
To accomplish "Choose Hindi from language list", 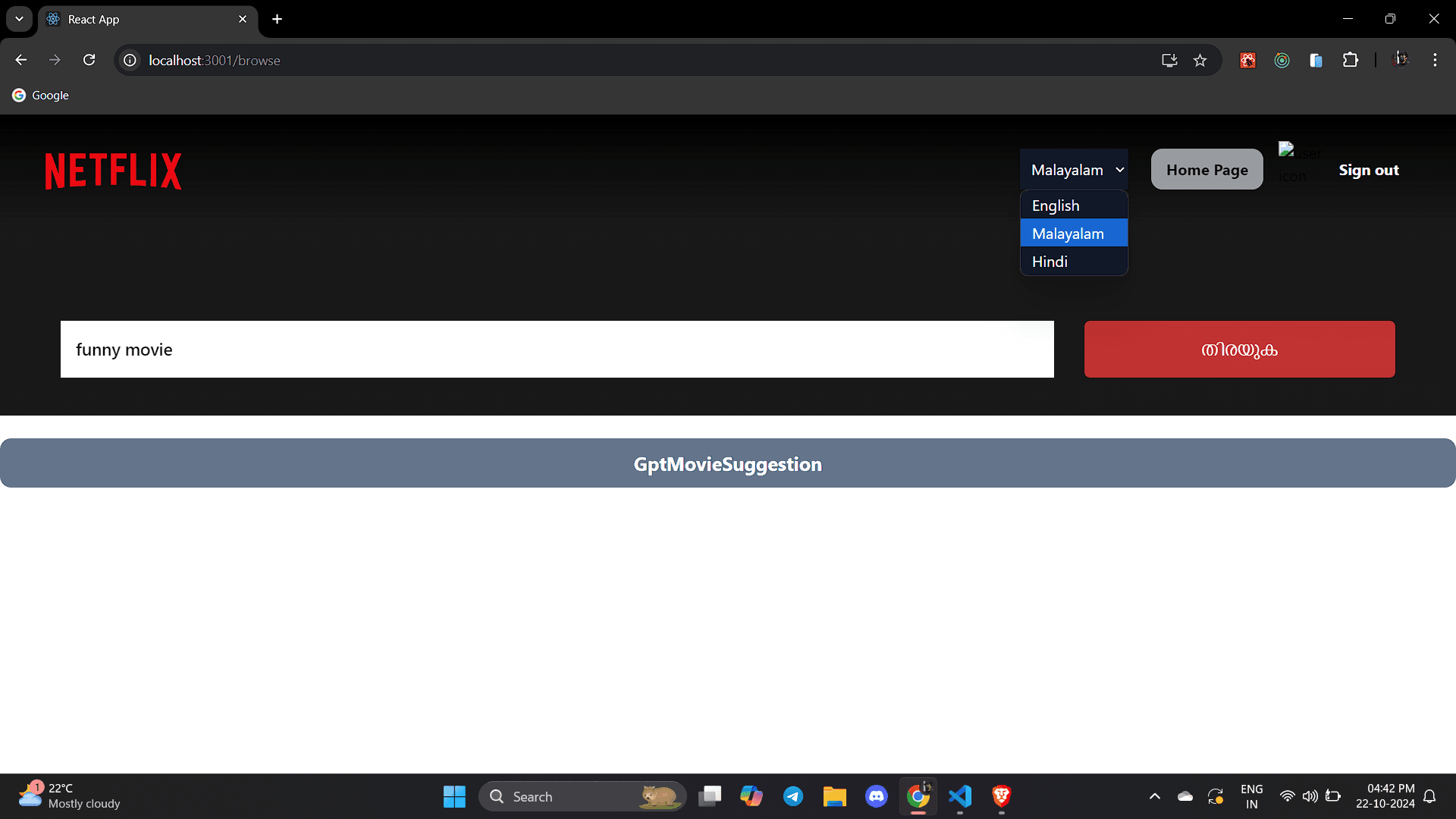I will click(1074, 262).
